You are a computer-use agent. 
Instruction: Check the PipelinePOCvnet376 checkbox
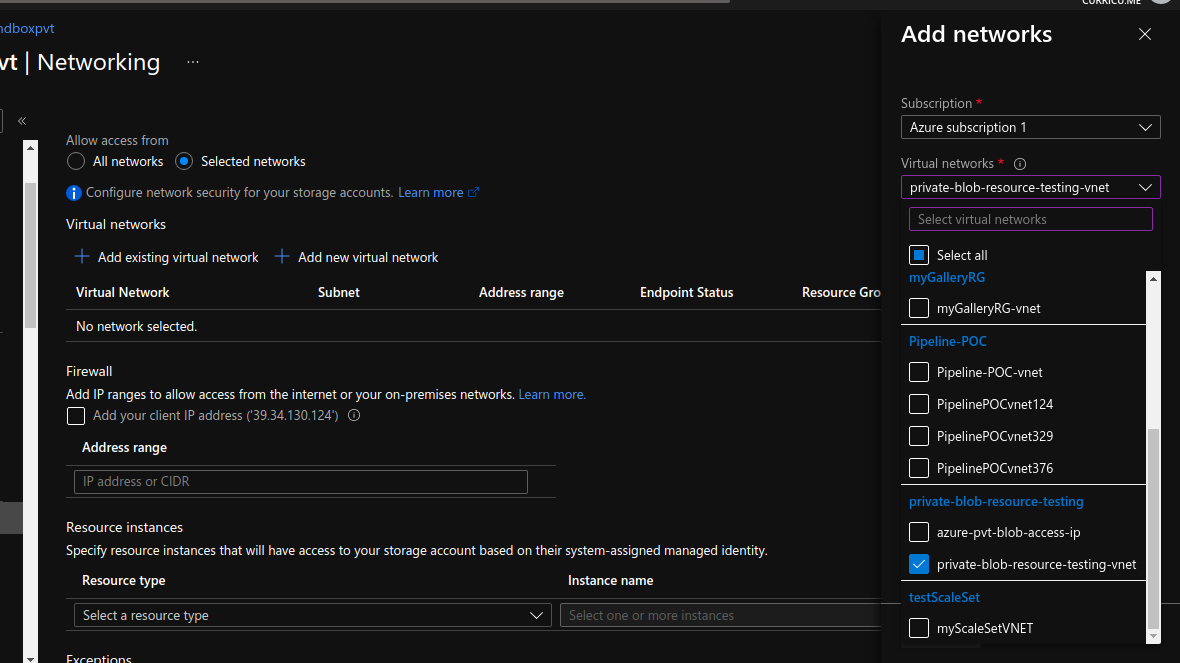pos(918,468)
